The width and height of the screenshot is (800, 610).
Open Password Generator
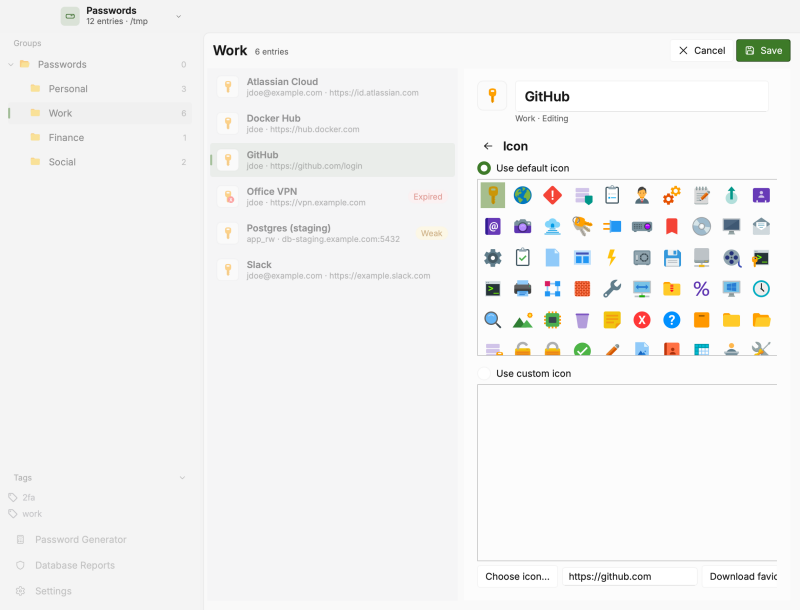[x=71, y=540]
